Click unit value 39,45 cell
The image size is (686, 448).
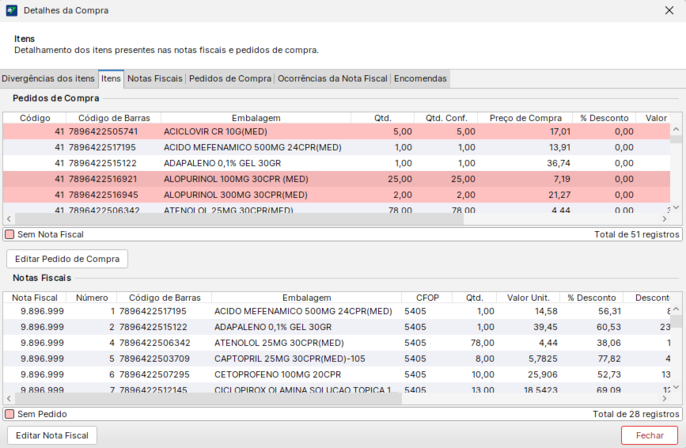coord(546,327)
